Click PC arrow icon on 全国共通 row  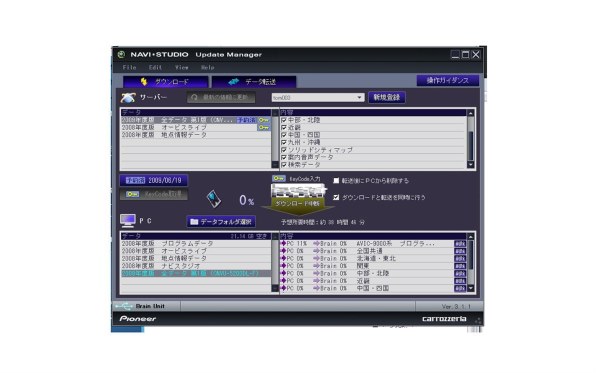[283, 251]
